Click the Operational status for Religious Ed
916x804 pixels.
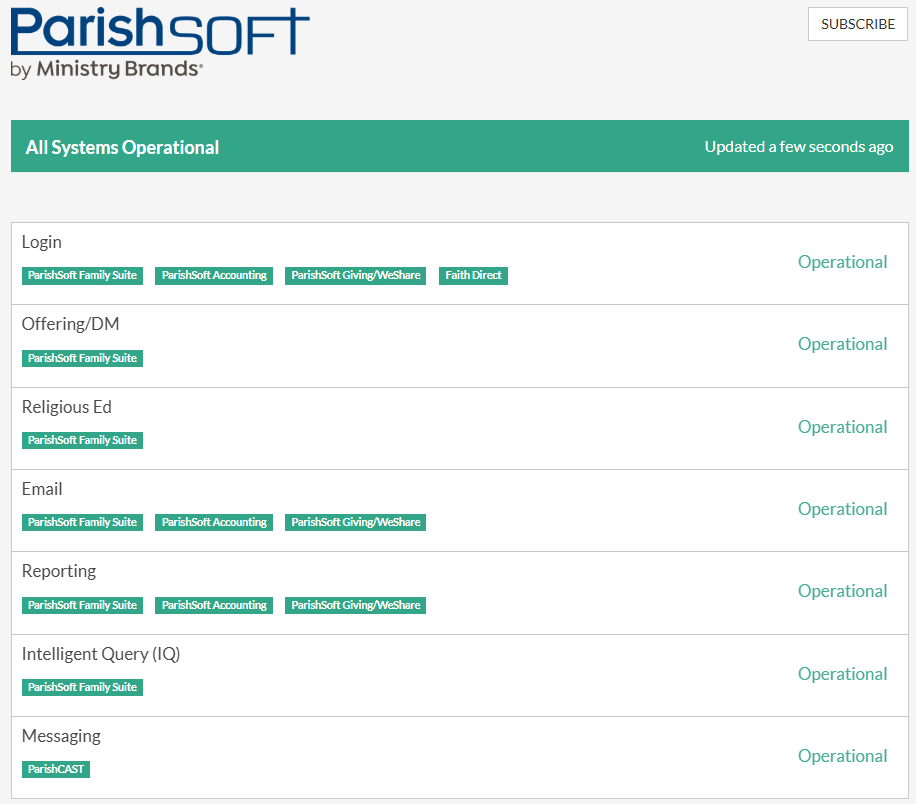point(842,427)
